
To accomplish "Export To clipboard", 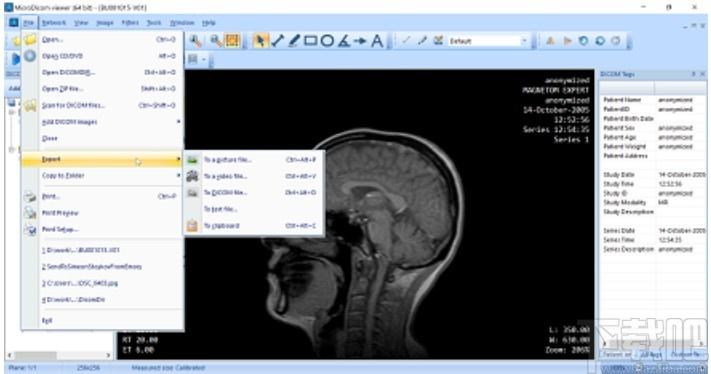I will (x=253, y=225).
